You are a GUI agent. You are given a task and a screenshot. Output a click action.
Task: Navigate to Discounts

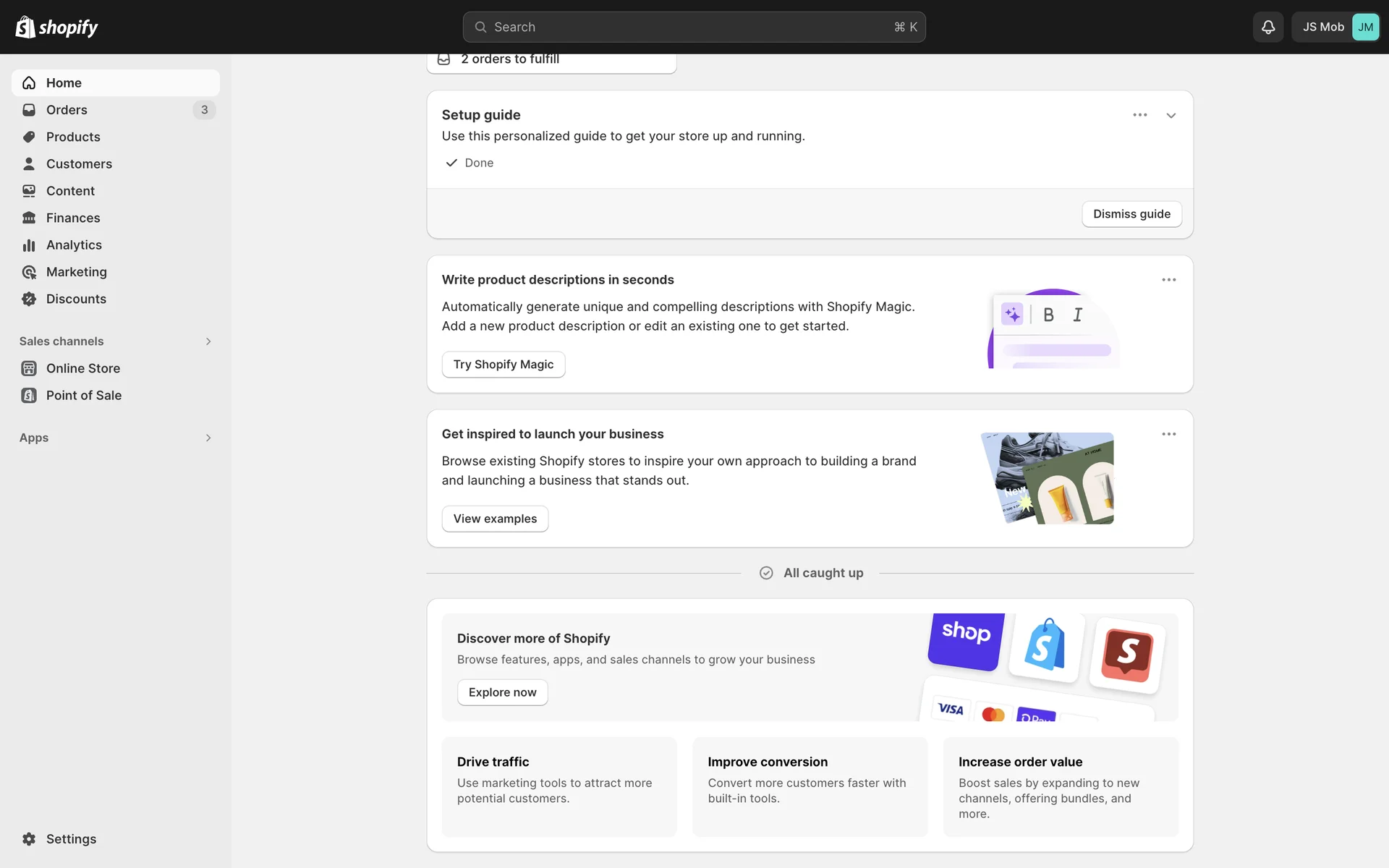[x=76, y=299]
